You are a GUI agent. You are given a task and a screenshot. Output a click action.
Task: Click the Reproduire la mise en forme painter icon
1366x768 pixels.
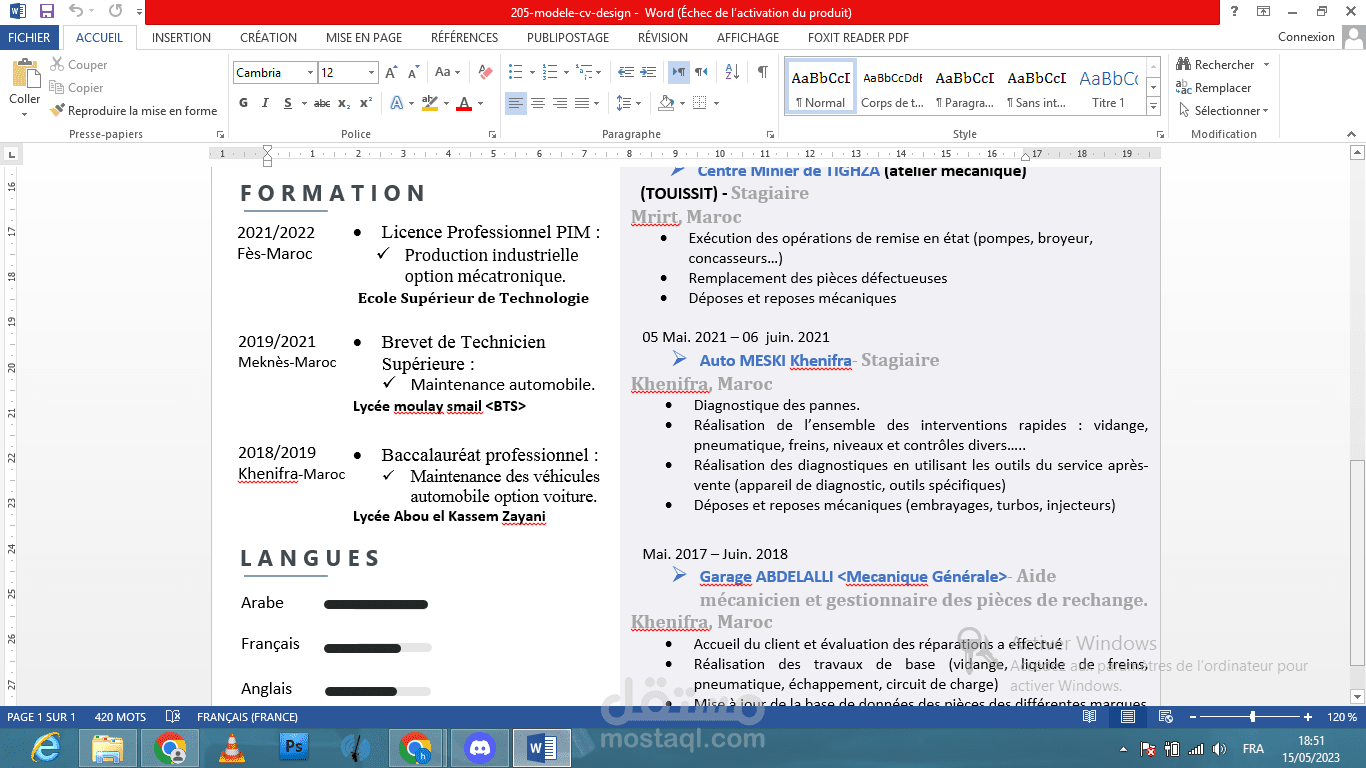coord(58,111)
